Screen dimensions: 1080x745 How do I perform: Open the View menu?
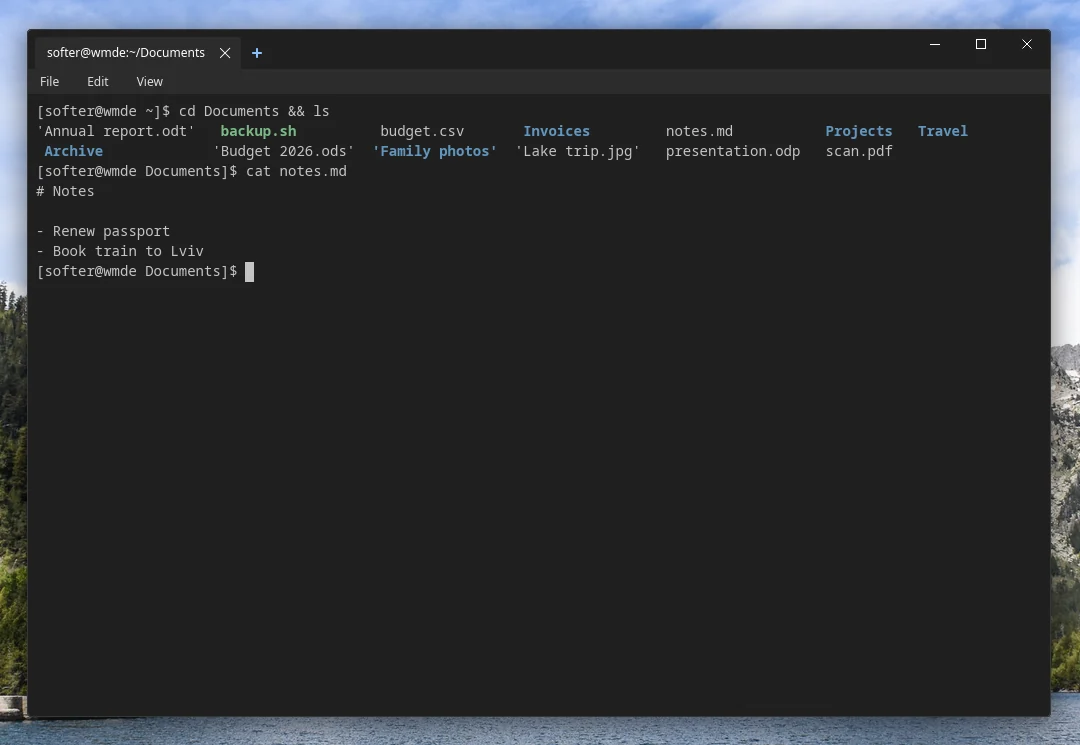coord(149,81)
